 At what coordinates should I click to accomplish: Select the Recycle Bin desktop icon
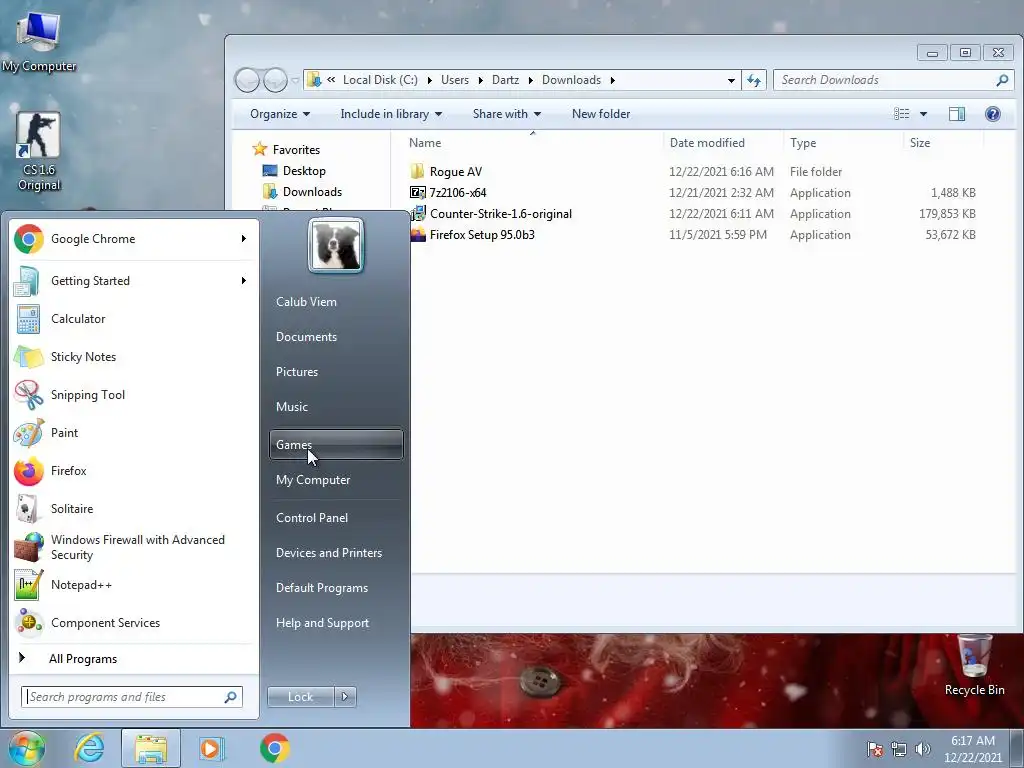click(974, 665)
